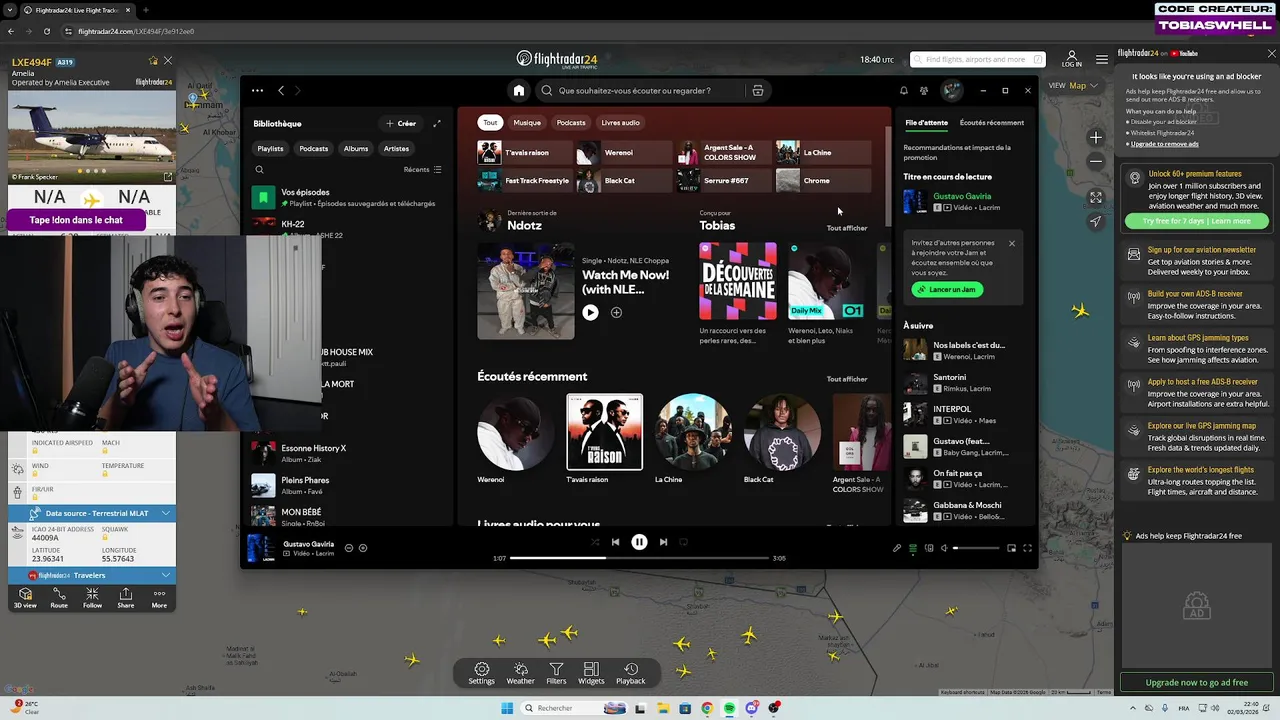This screenshot has height=720, width=1280.
Task: Skip to the next track
Action: click(663, 542)
